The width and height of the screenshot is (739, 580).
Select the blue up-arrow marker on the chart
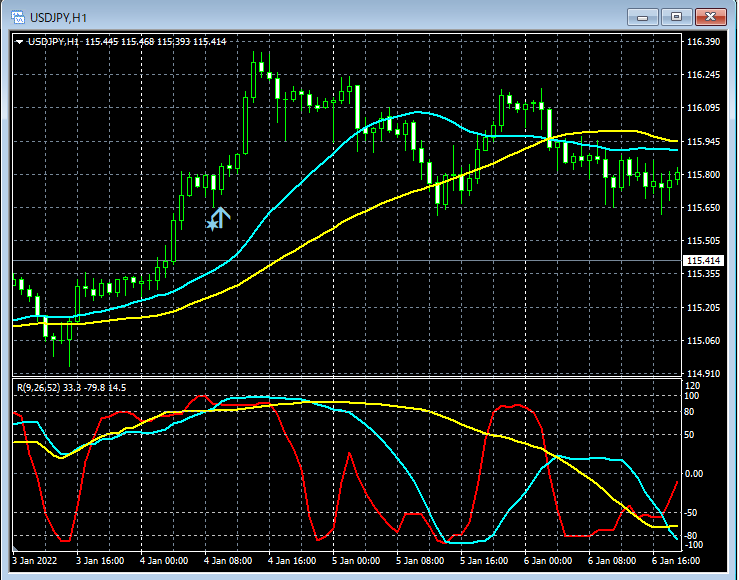click(219, 219)
